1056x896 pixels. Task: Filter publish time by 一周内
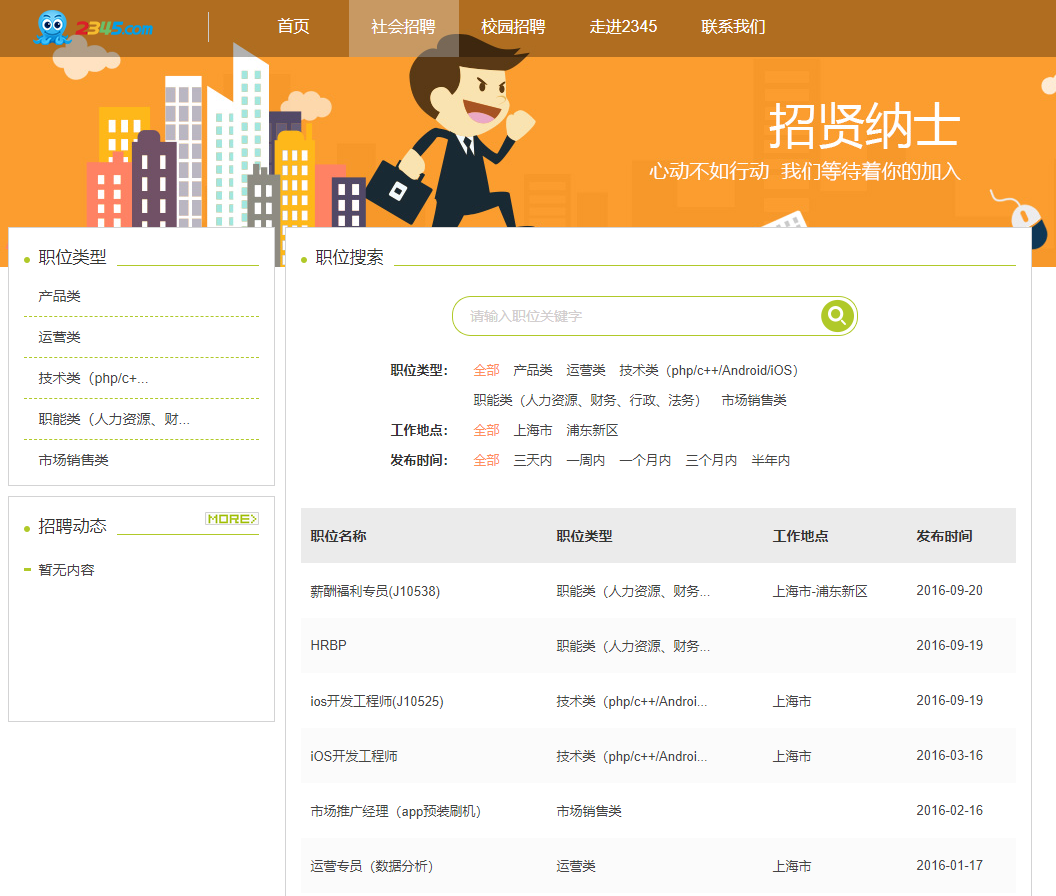[586, 460]
